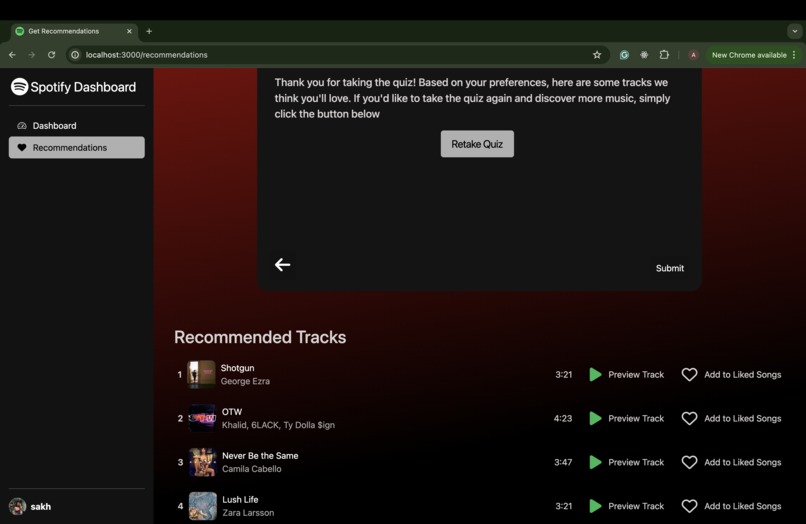Open the Dashboard sidebar item
The image size is (806, 524).
coord(77,125)
